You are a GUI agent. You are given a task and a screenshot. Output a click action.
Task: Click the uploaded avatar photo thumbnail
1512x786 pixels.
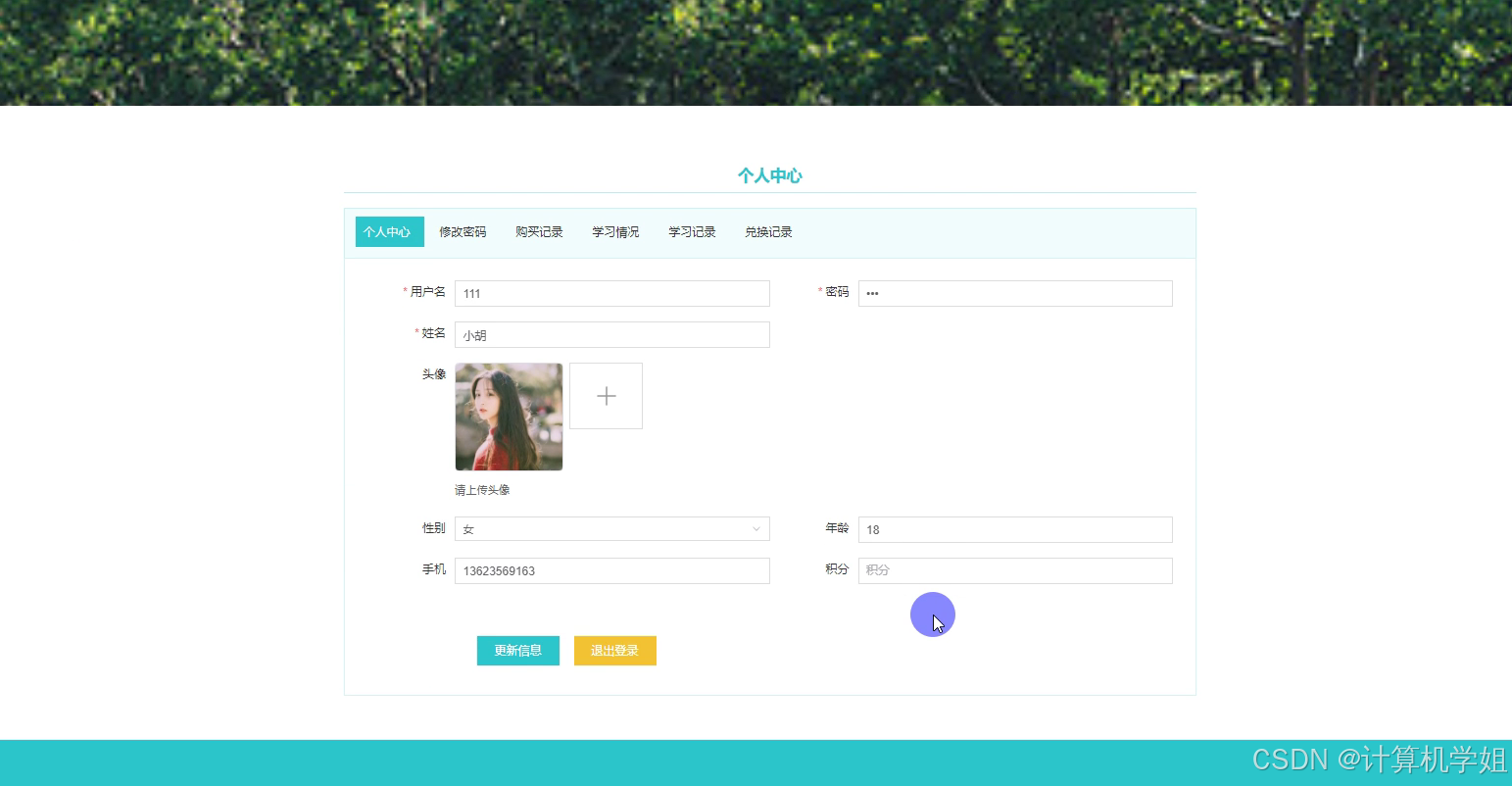[x=509, y=417]
